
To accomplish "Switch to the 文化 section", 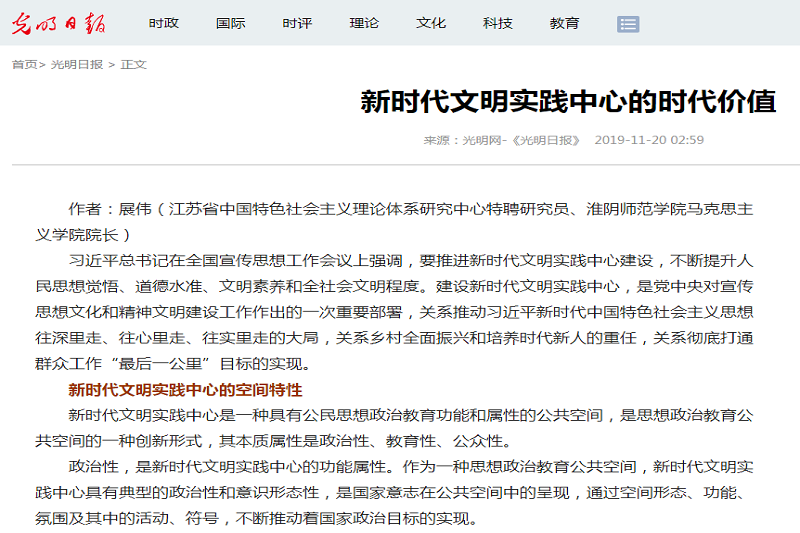I will pyautogui.click(x=431, y=23).
